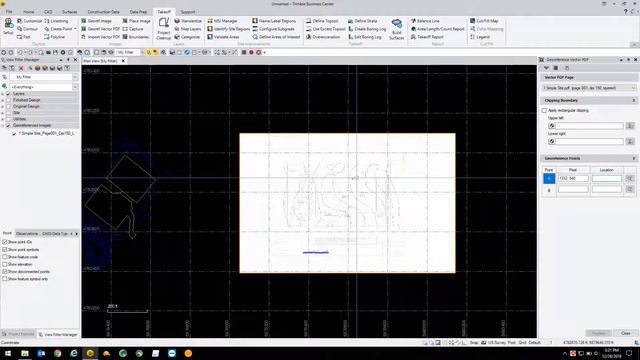This screenshot has width=640, height=360.
Task: Open the Everything selection dropdown
Action: pos(75,87)
